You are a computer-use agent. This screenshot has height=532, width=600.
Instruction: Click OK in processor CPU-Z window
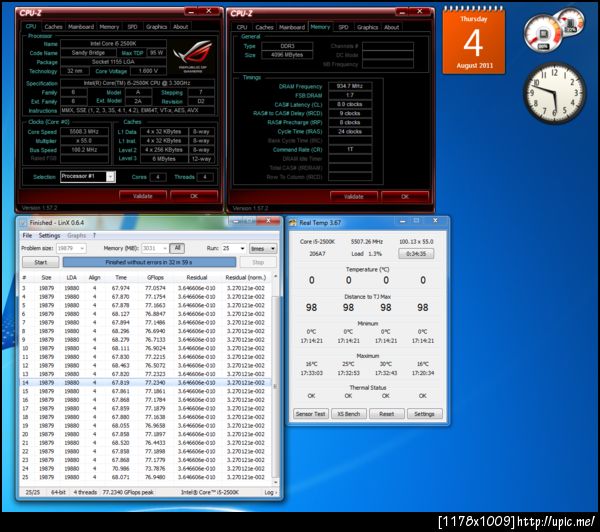click(194, 196)
